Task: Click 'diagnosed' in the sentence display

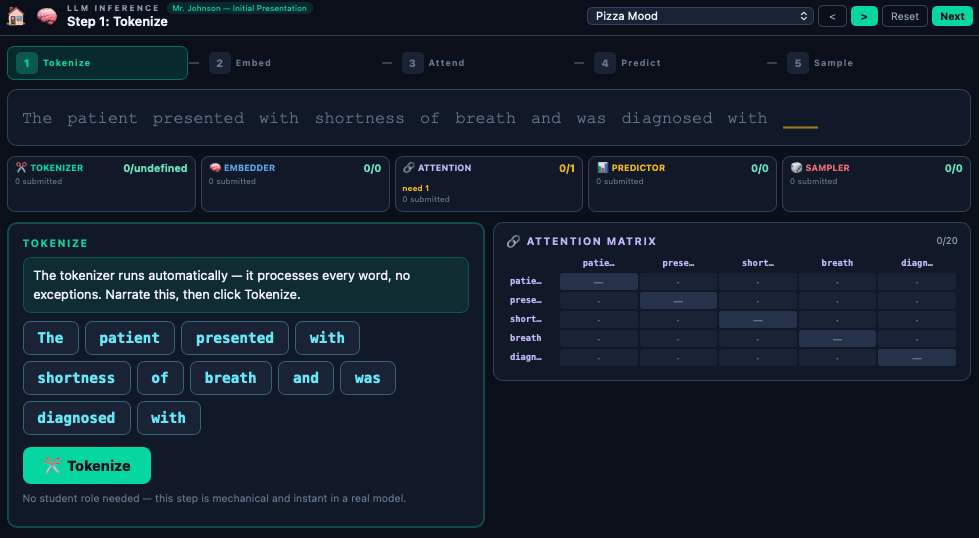Action: 667,118
